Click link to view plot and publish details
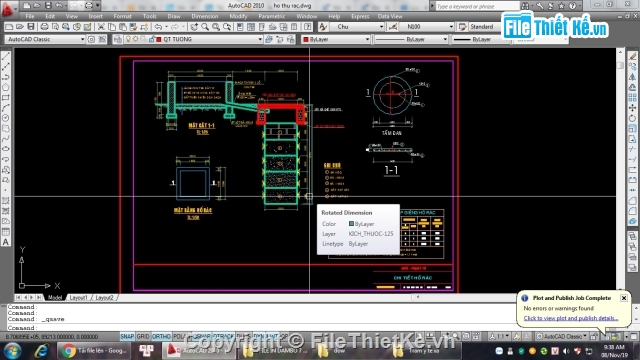The height and width of the screenshot is (360, 640). coord(571,318)
